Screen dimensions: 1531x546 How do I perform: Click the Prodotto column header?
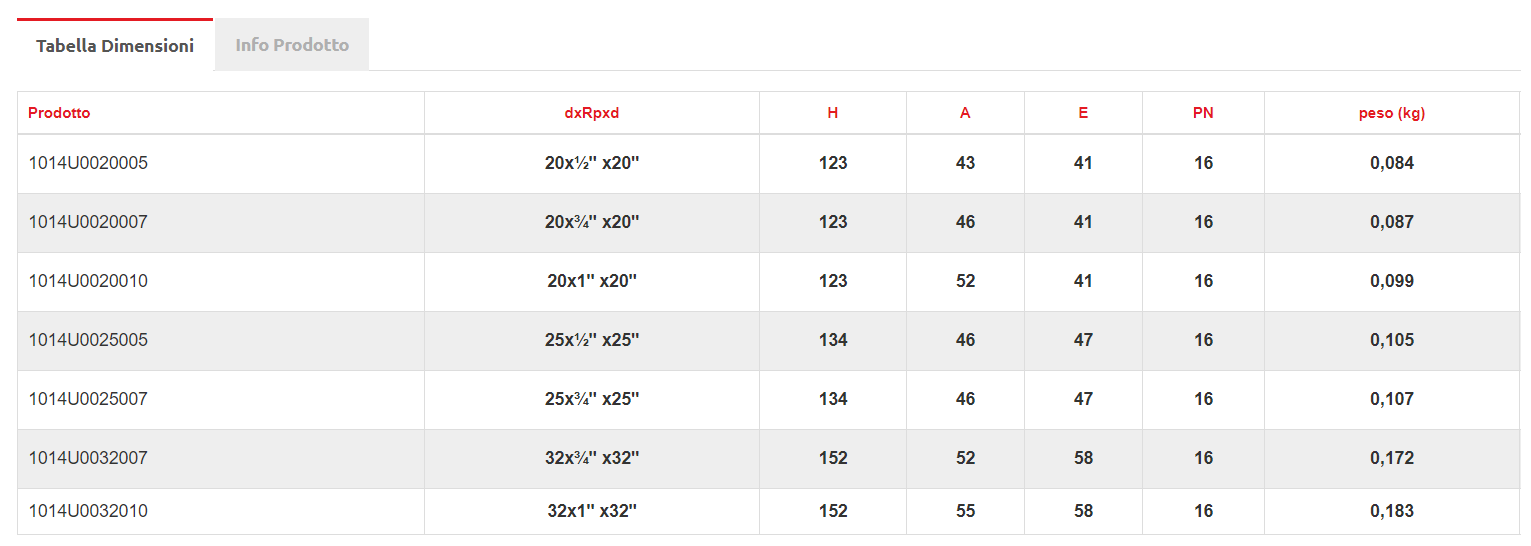(59, 113)
